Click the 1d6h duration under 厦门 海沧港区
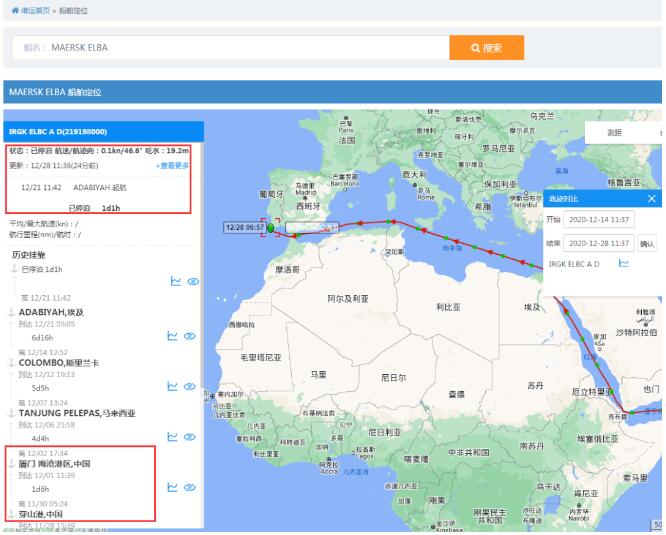666x535 pixels. point(40,489)
